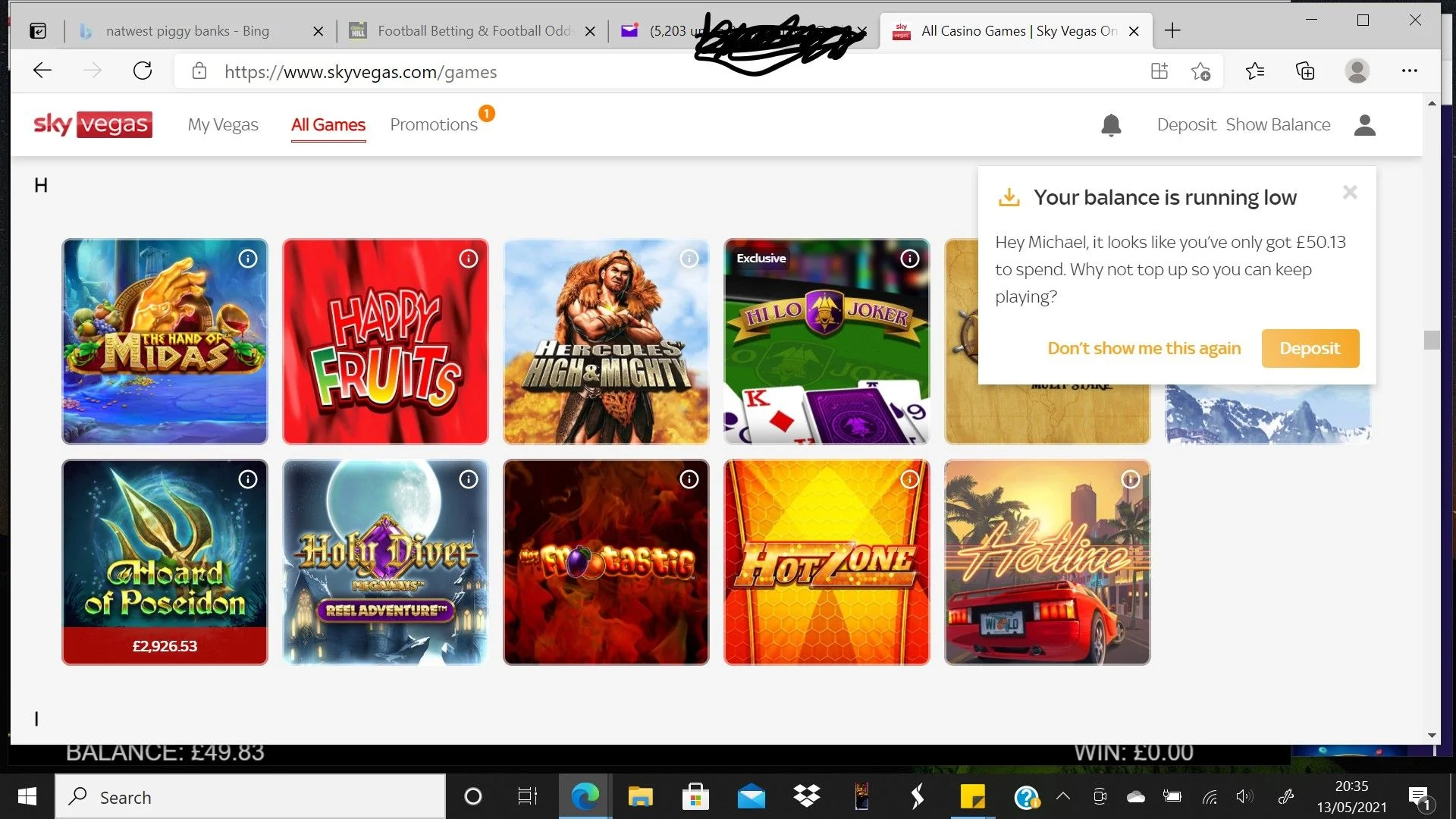Open info icon on The Hand of Midas
Screen dimensions: 1456x819
[248, 259]
